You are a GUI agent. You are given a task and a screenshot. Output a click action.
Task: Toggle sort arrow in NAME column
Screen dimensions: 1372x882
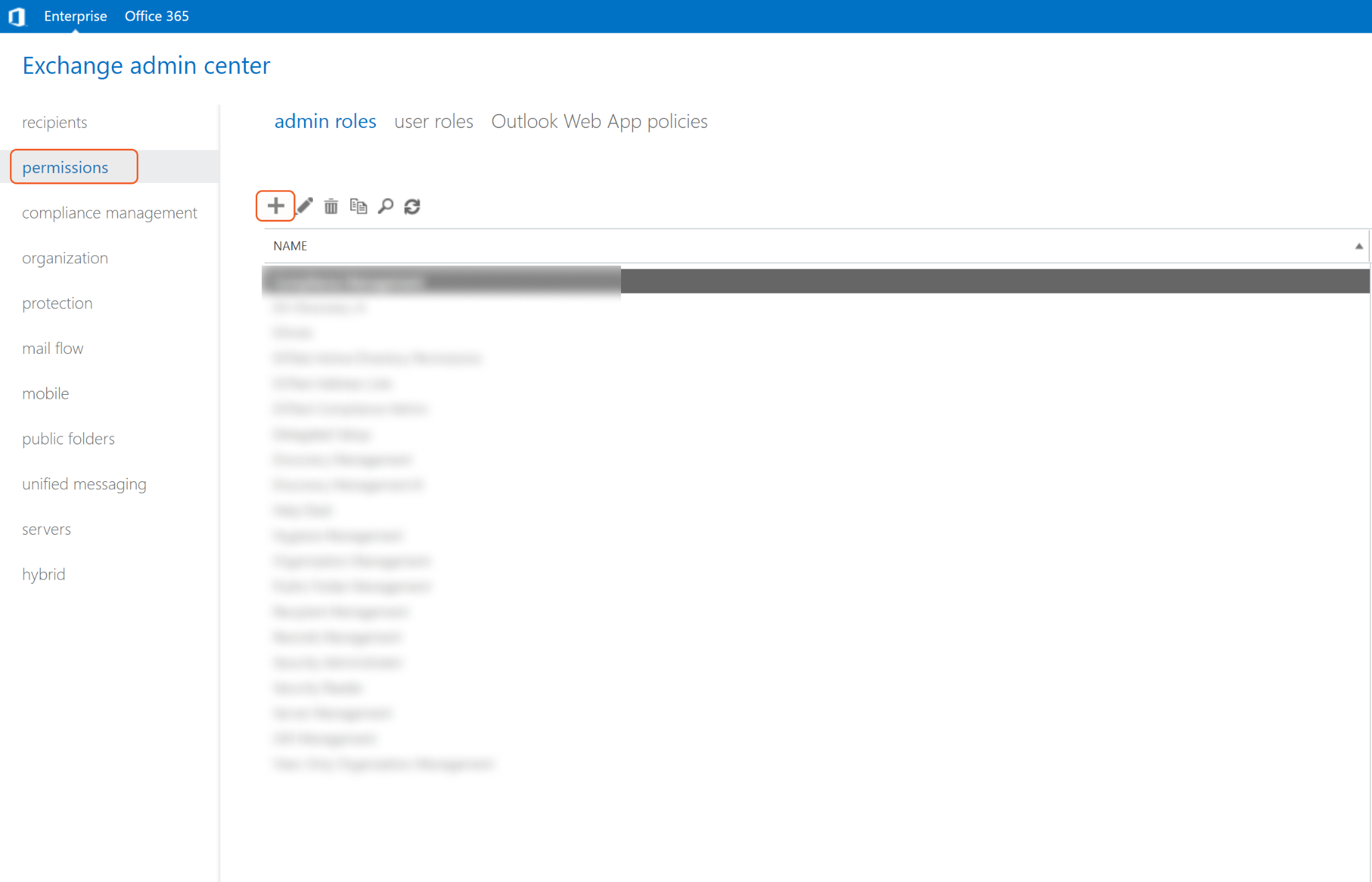coord(1359,246)
